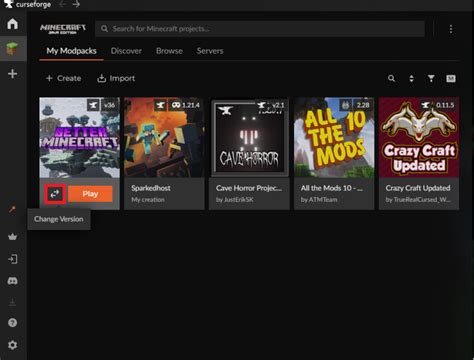Image resolution: width=474 pixels, height=360 pixels.
Task: Open the settings gear icon
Action: tap(13, 345)
